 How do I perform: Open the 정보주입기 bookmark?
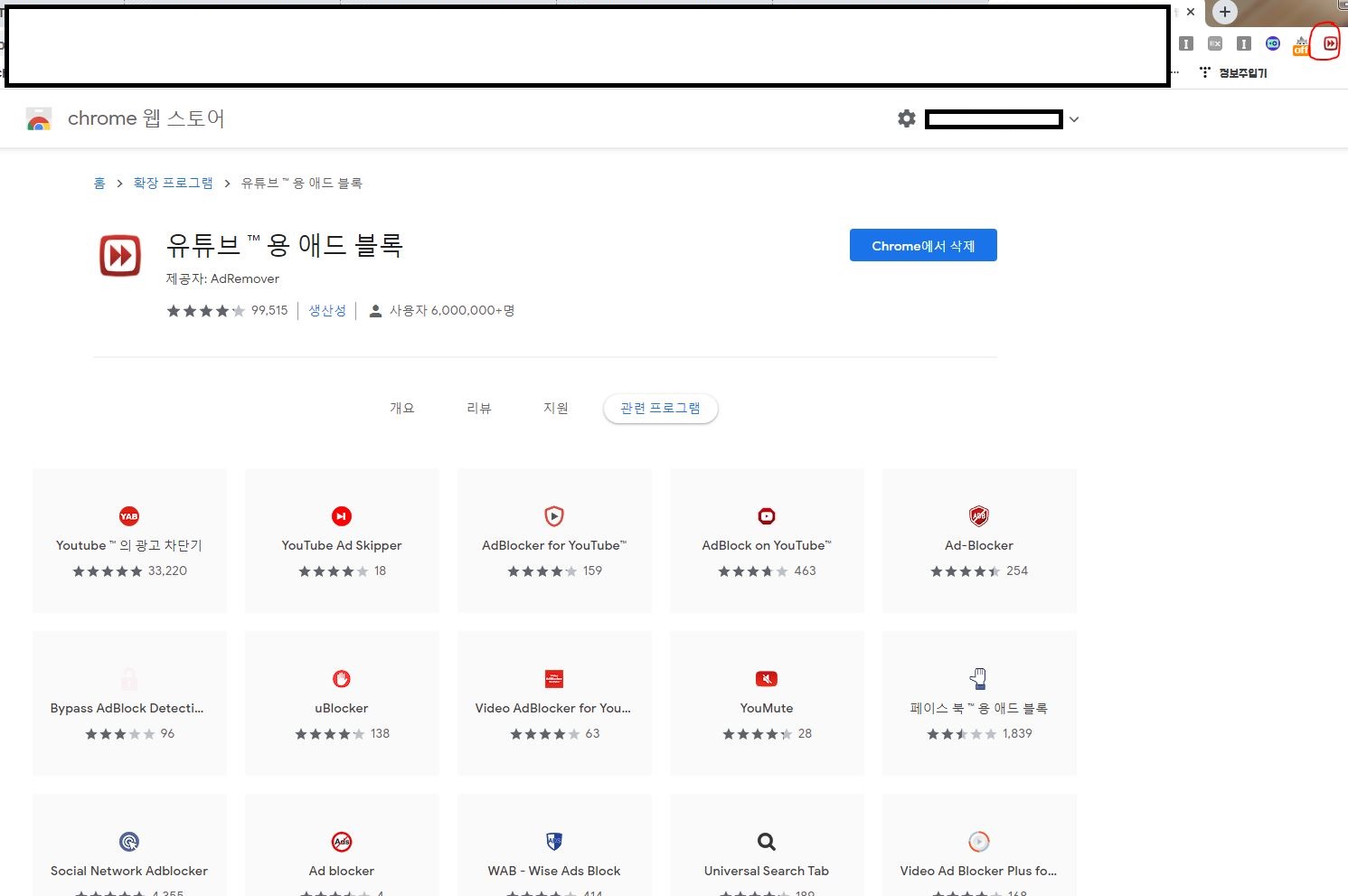click(1233, 72)
